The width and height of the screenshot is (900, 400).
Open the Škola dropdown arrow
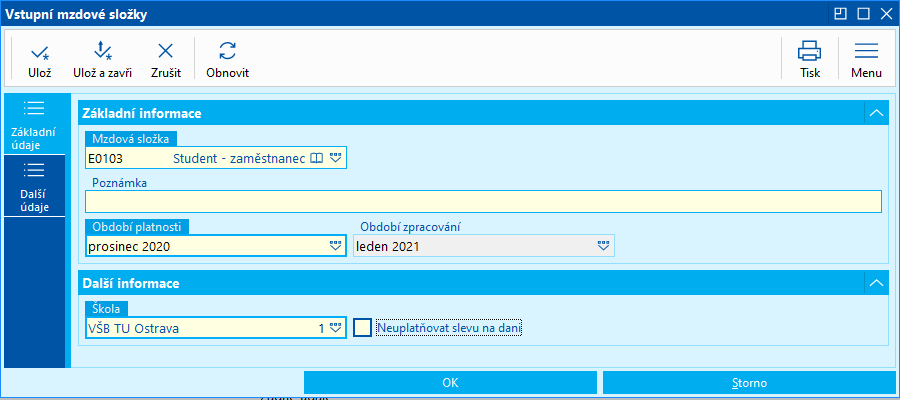[336, 328]
